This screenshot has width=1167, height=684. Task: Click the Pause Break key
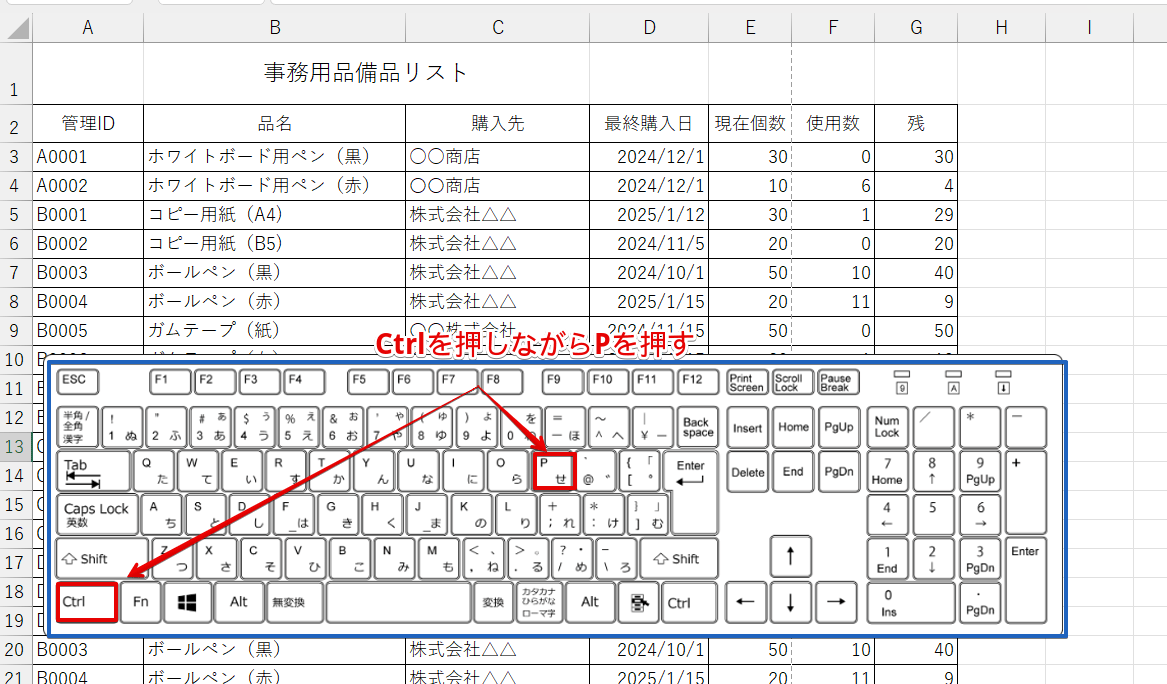tap(836, 381)
